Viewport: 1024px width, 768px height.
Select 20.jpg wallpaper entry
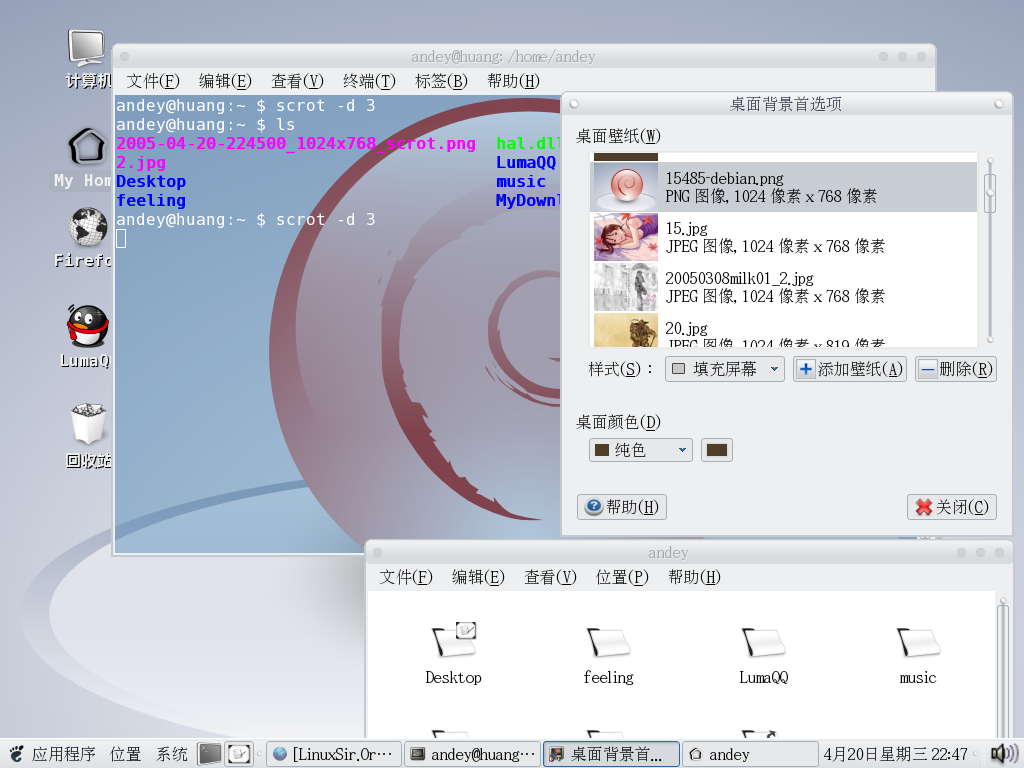pos(784,330)
